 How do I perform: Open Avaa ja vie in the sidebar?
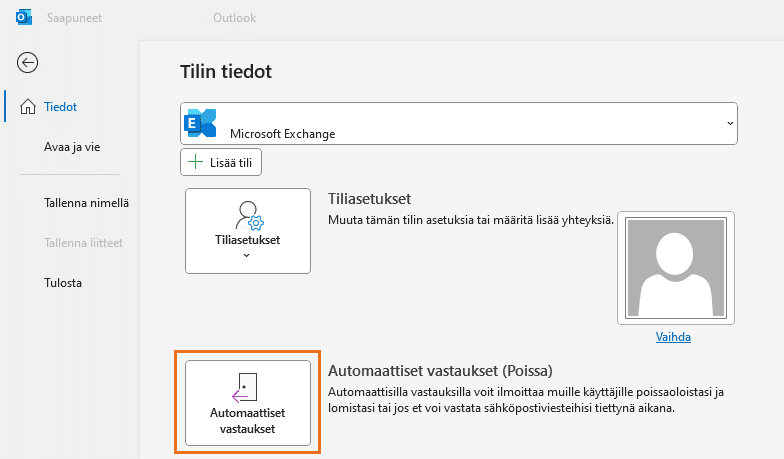pos(72,147)
